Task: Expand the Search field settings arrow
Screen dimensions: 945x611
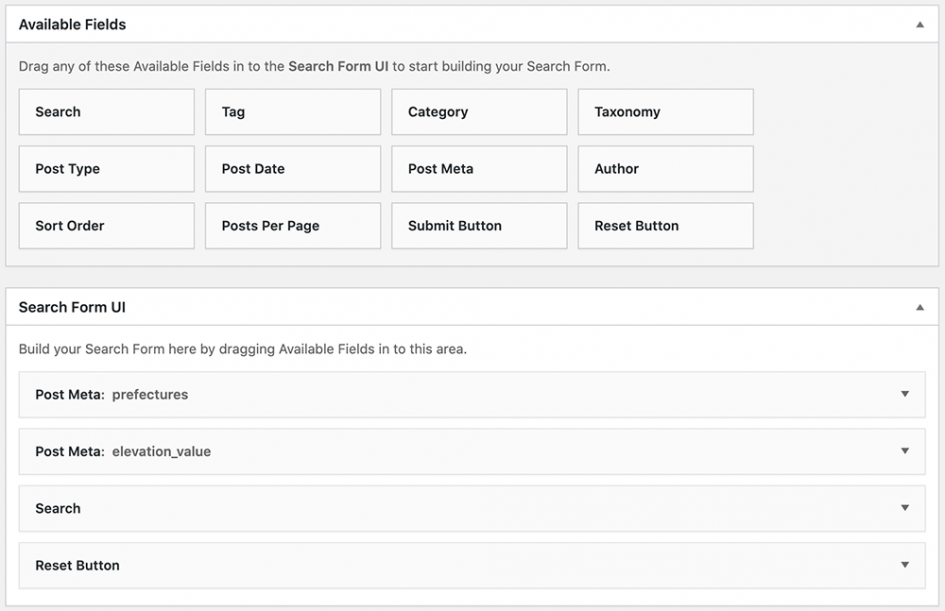Action: coord(905,508)
